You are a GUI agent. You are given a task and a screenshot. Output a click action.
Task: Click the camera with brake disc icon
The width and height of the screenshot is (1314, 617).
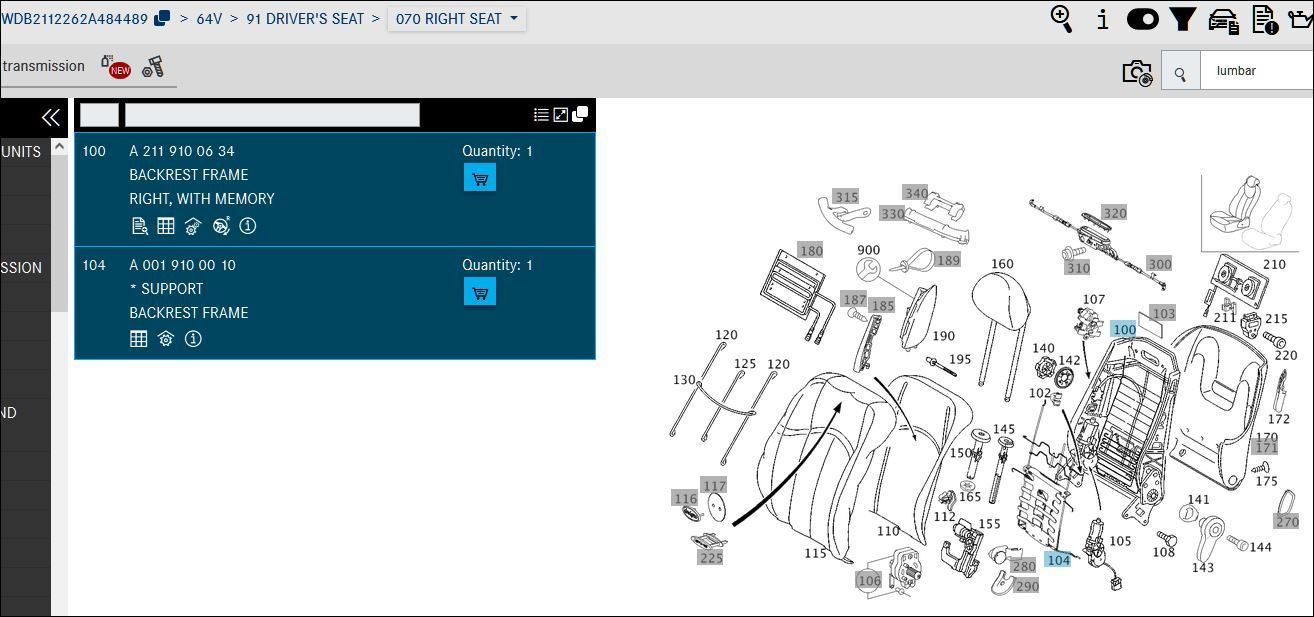[x=1137, y=72]
